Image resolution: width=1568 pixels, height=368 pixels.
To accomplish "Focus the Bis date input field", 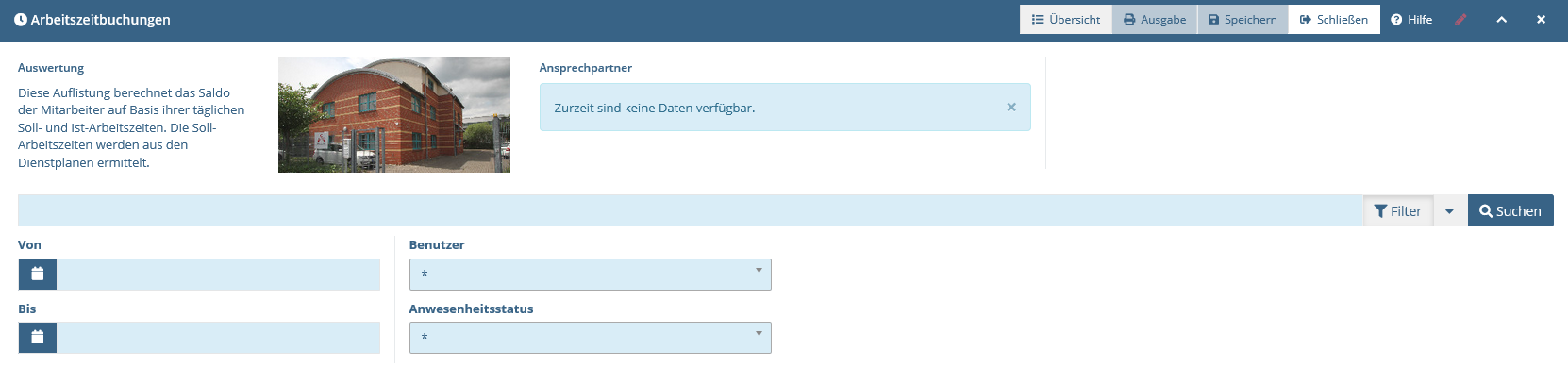I will pos(218,338).
